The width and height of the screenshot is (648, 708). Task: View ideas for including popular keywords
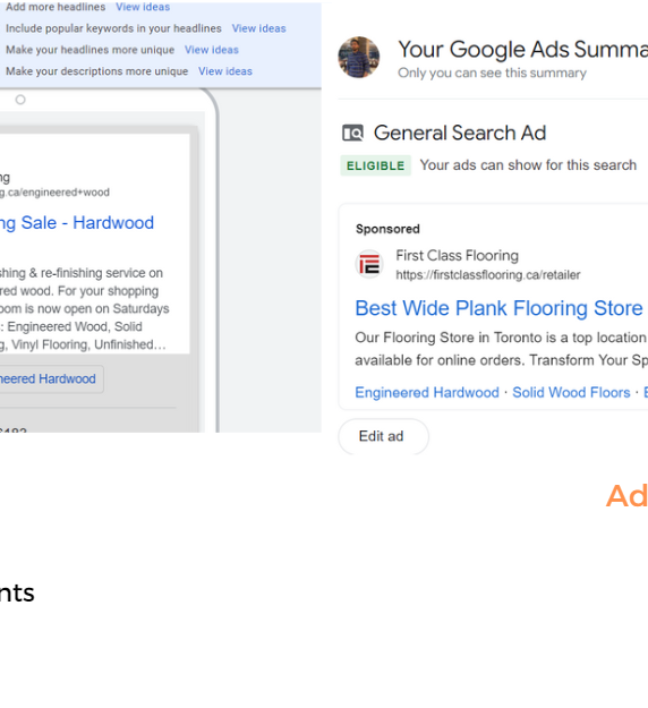259,29
